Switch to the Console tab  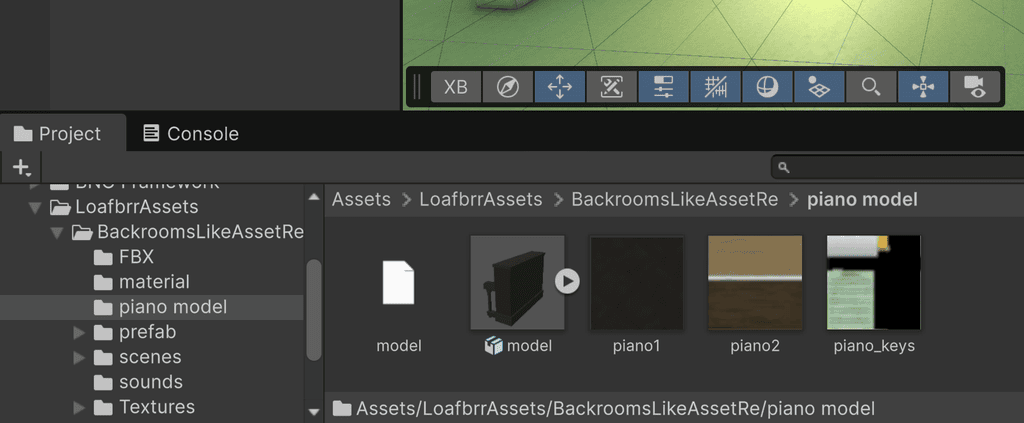[191, 134]
